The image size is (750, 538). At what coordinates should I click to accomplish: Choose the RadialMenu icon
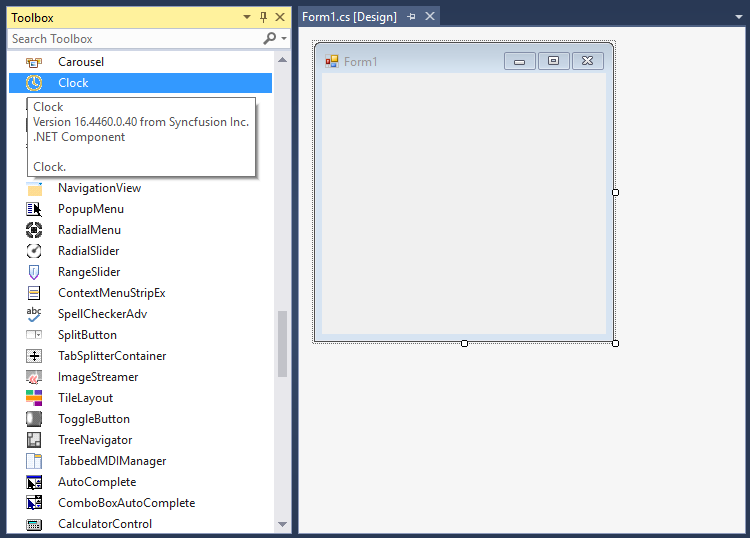coord(34,231)
